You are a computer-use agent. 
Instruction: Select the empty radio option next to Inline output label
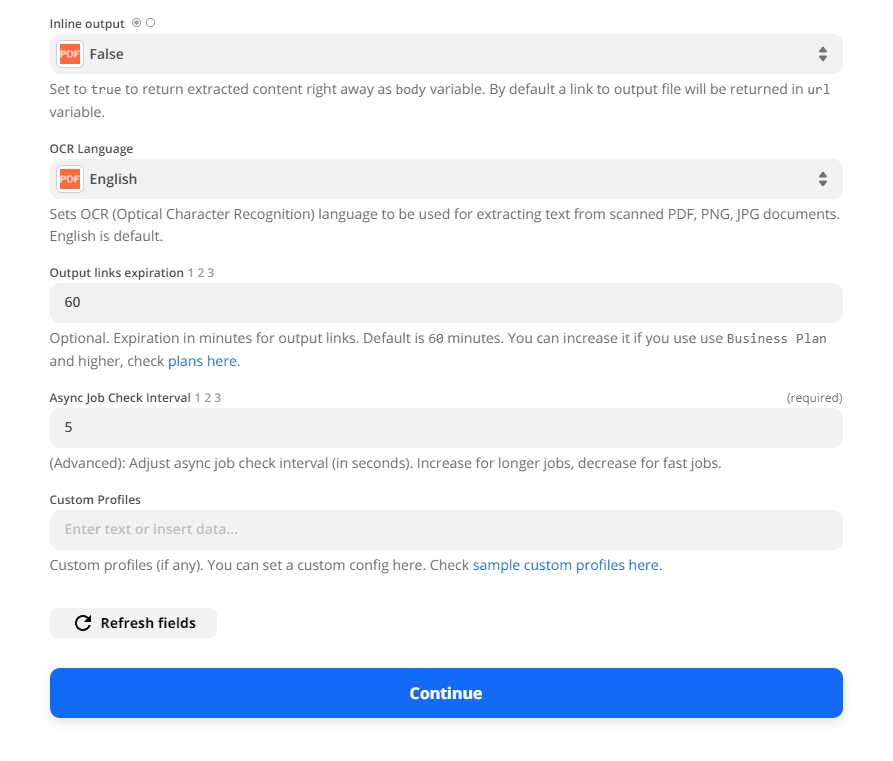(x=149, y=22)
